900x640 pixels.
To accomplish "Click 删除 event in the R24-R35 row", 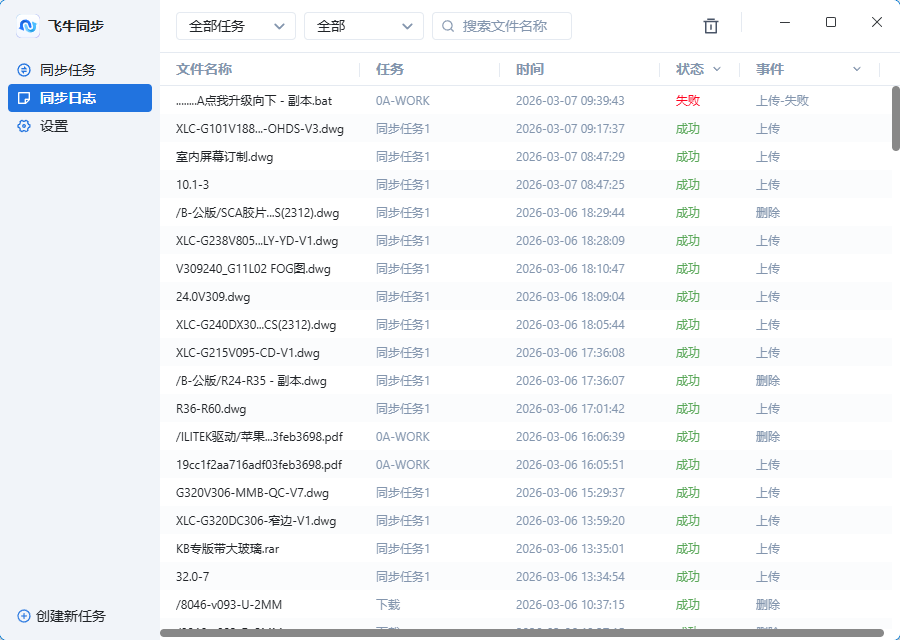I will (768, 381).
